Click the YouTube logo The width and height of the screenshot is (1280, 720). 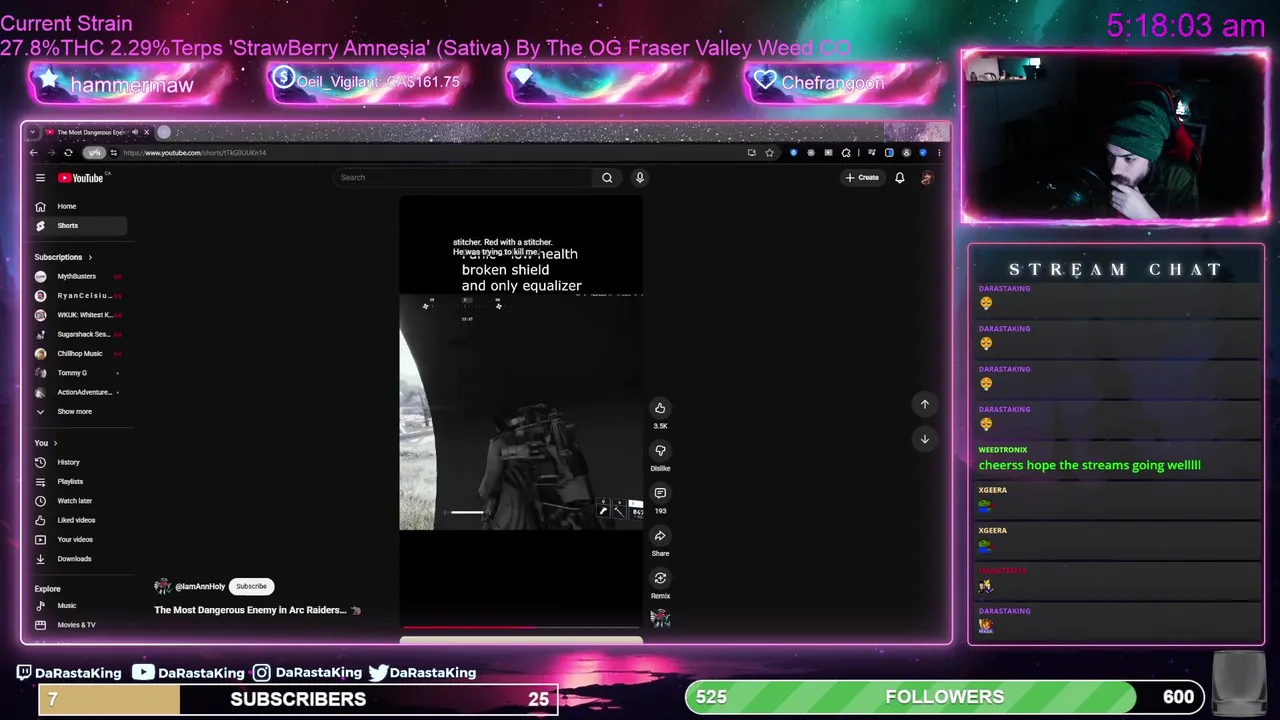pos(81,178)
